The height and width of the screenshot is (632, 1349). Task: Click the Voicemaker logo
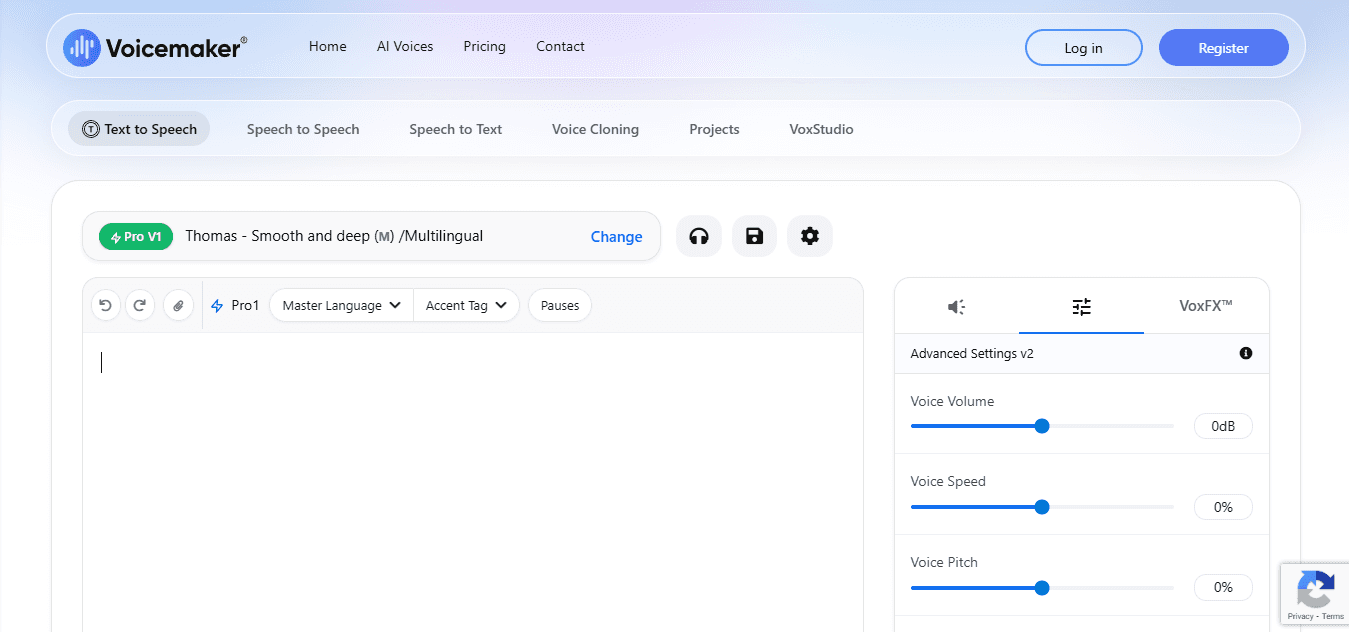[x=155, y=47]
